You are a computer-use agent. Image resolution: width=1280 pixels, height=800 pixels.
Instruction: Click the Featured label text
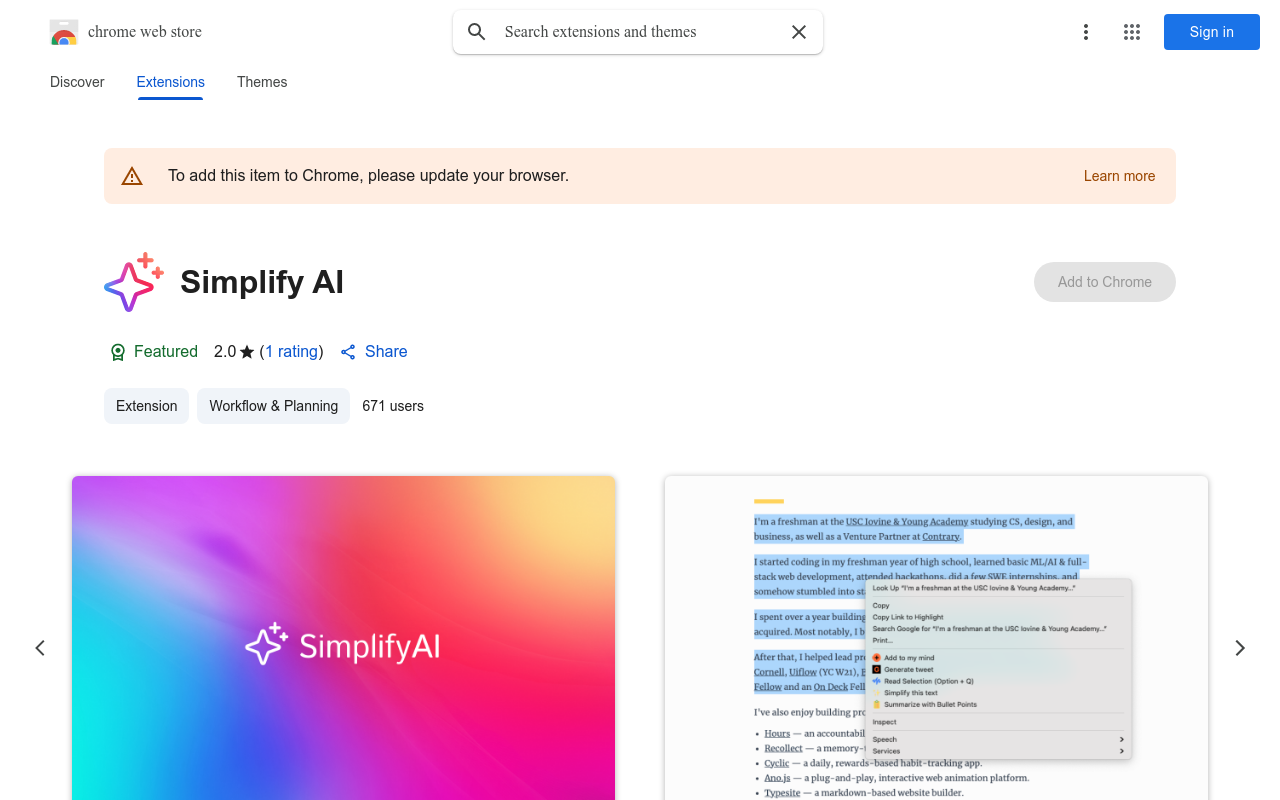point(166,351)
